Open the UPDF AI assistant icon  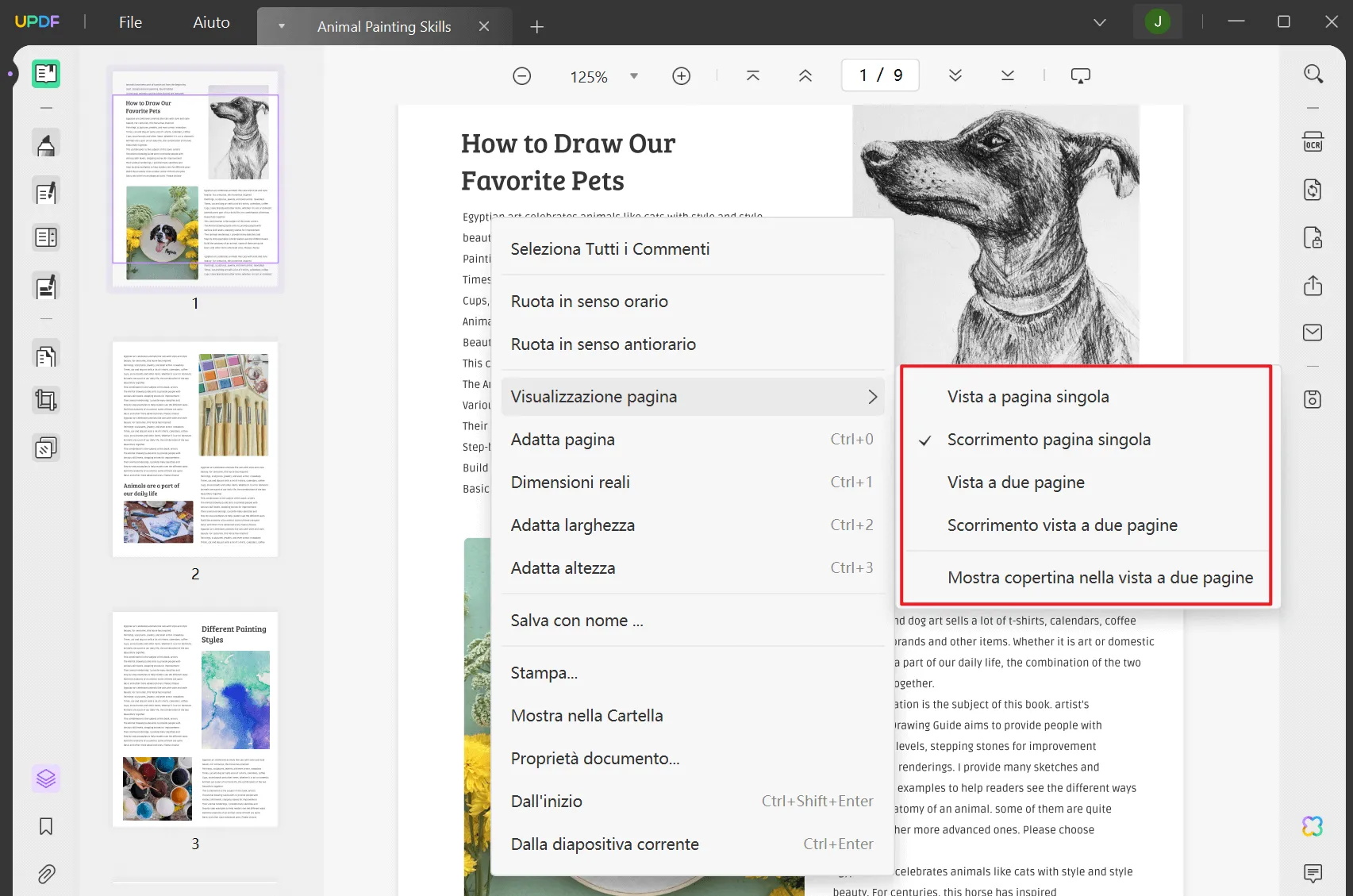(1313, 826)
